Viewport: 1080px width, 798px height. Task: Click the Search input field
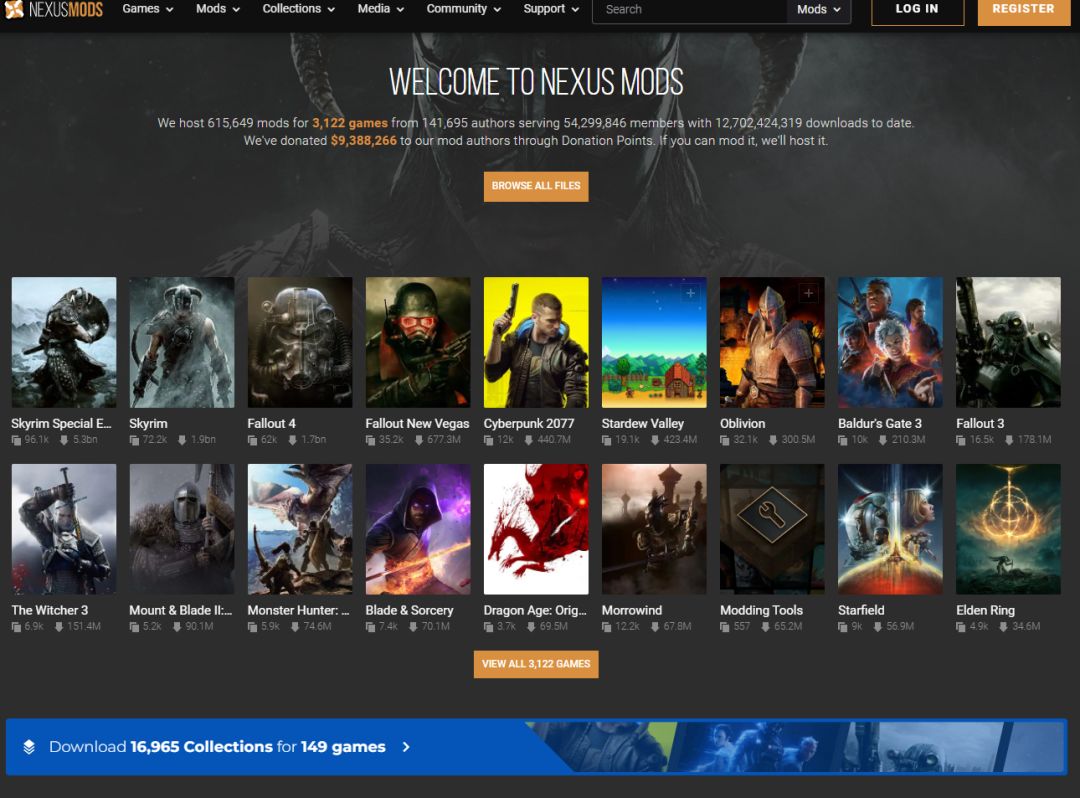point(689,10)
